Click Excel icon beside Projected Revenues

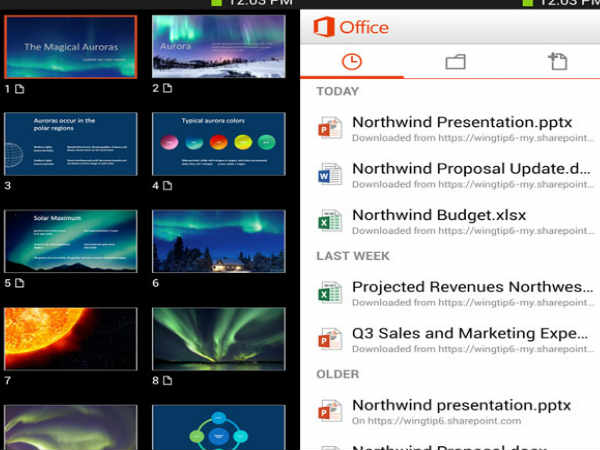[330, 292]
